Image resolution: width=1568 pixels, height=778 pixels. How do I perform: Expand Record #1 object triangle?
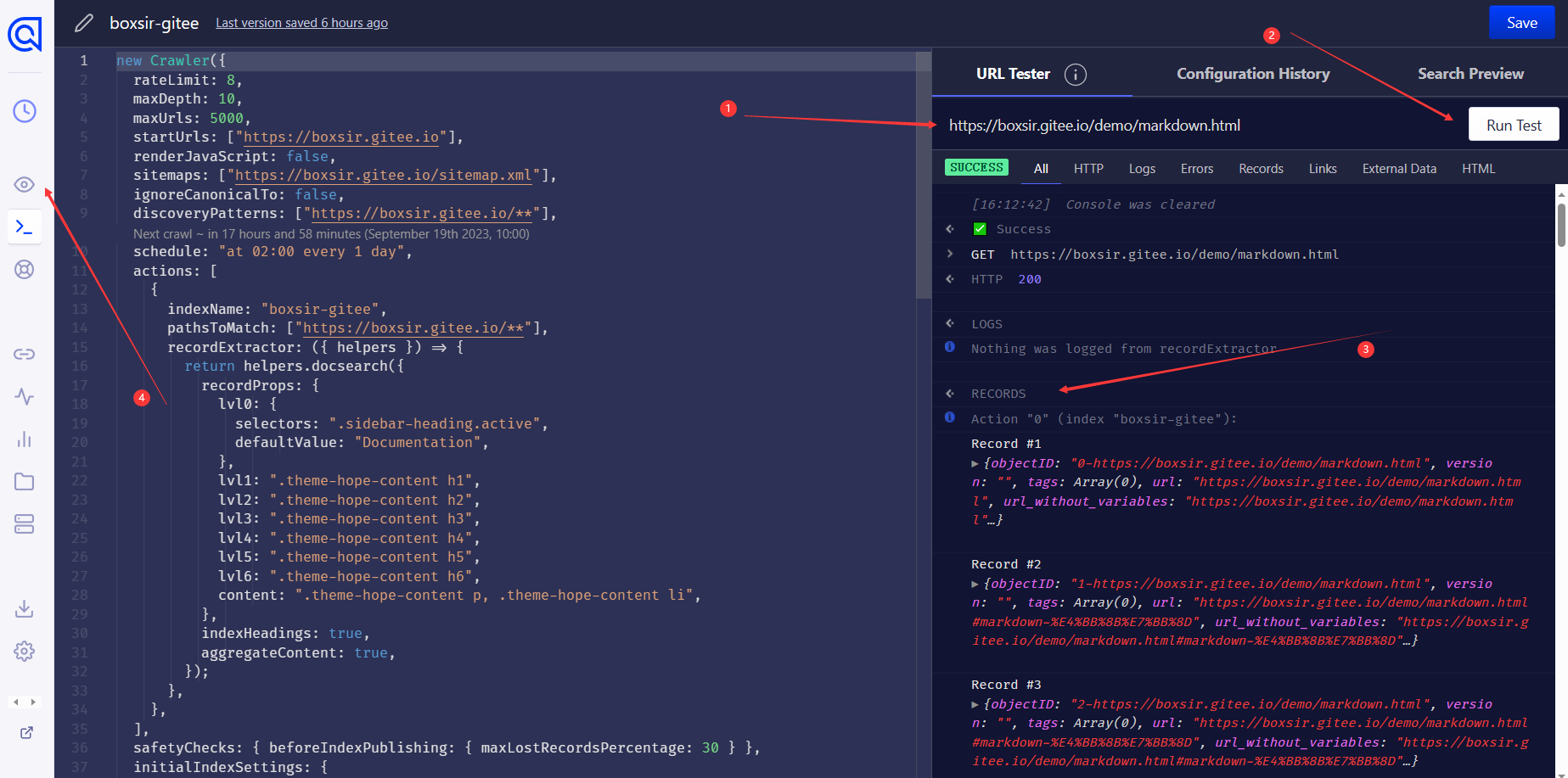[975, 463]
